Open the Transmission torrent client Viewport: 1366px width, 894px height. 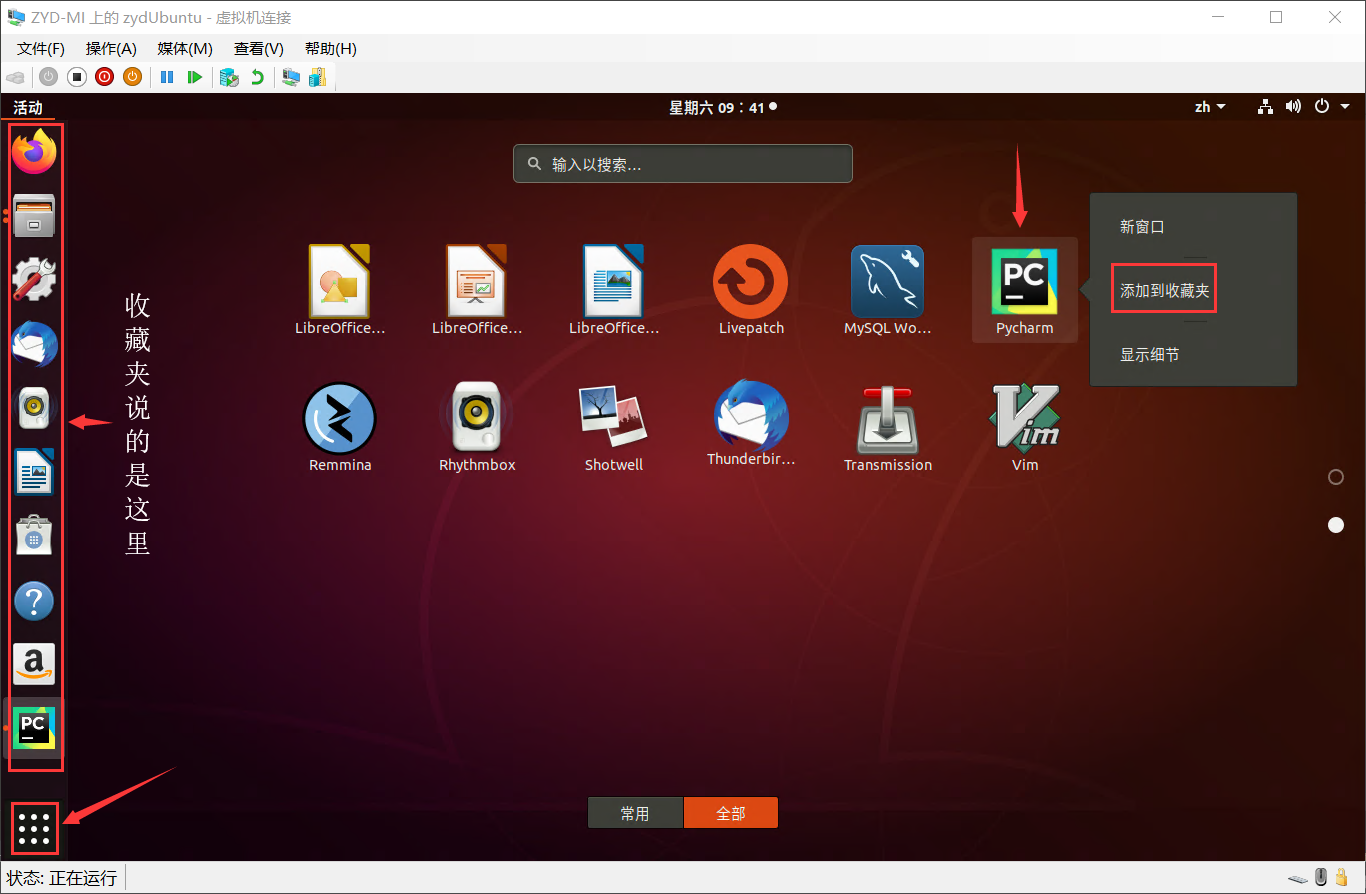click(888, 427)
